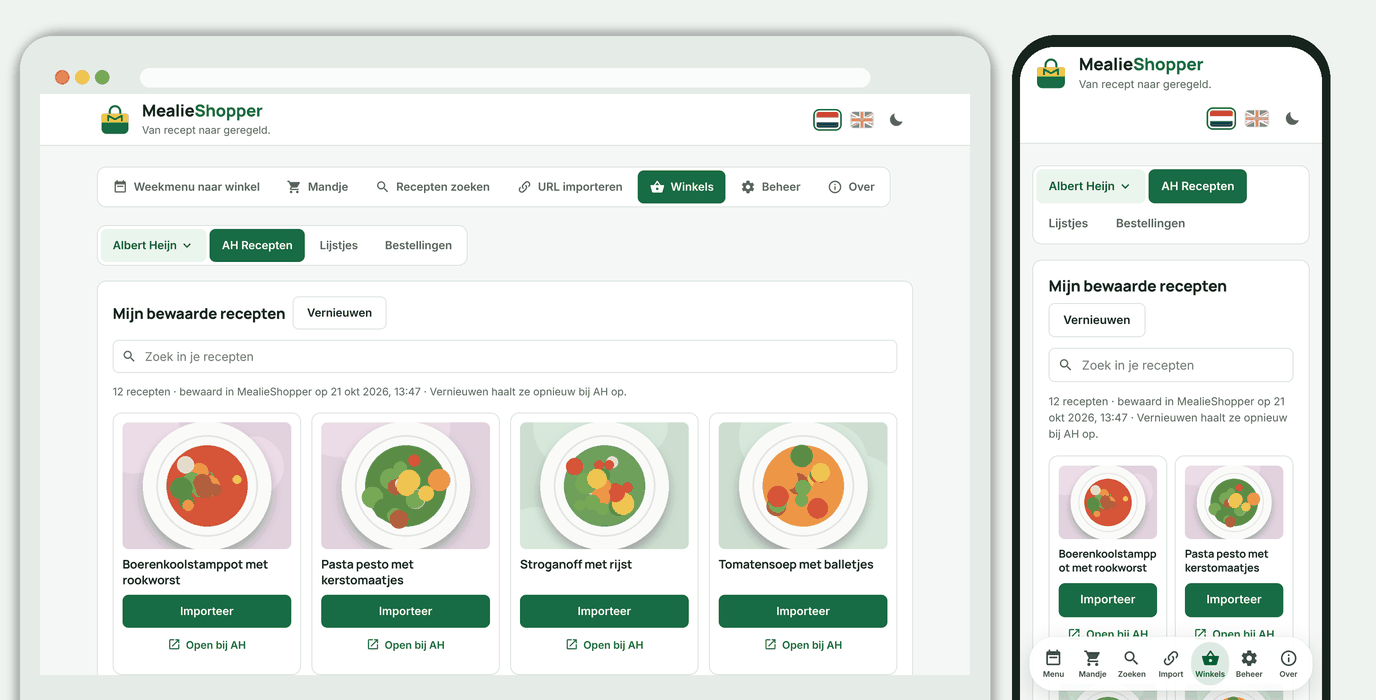Open Pasta pesto thumbnail on phone
Viewport: 1376px width, 700px height.
click(x=1234, y=503)
